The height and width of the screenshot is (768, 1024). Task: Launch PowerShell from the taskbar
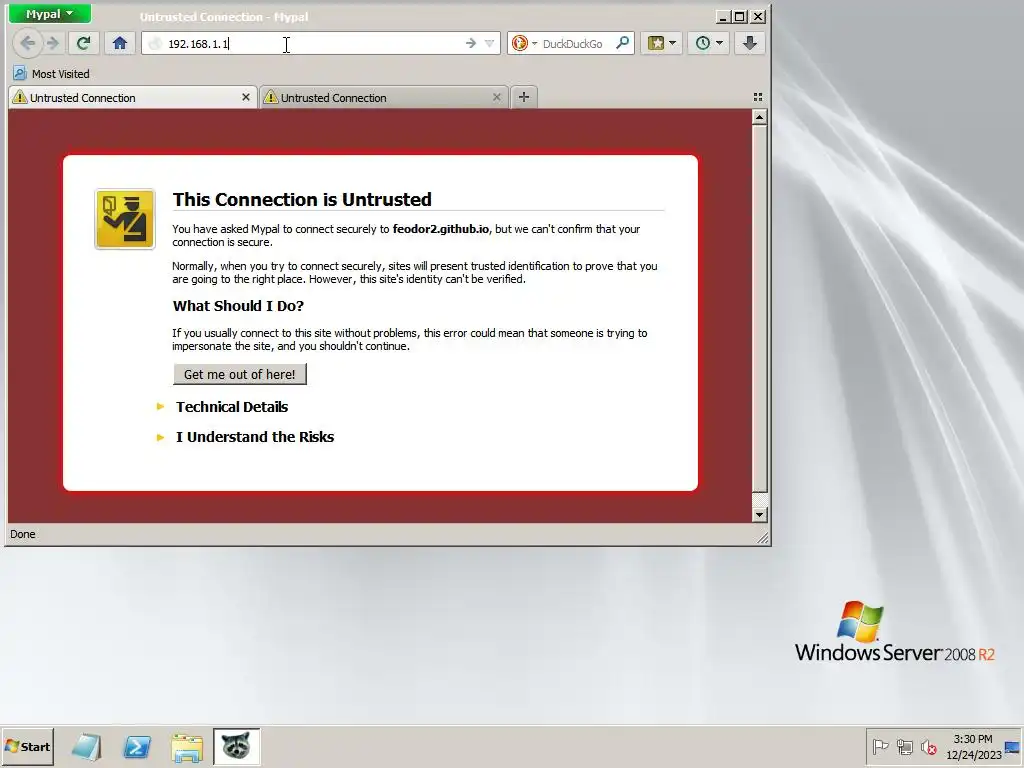pyautogui.click(x=137, y=747)
